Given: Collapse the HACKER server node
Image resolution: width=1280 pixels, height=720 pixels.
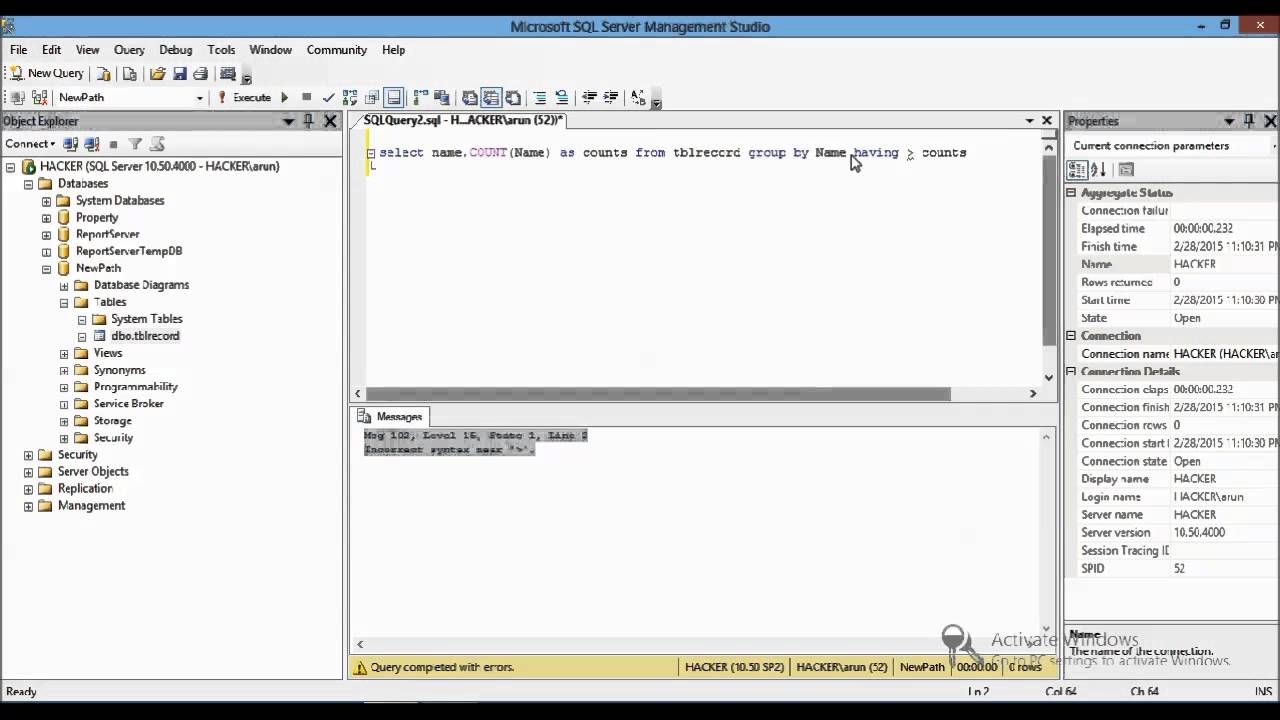Looking at the screenshot, I should coord(11,167).
